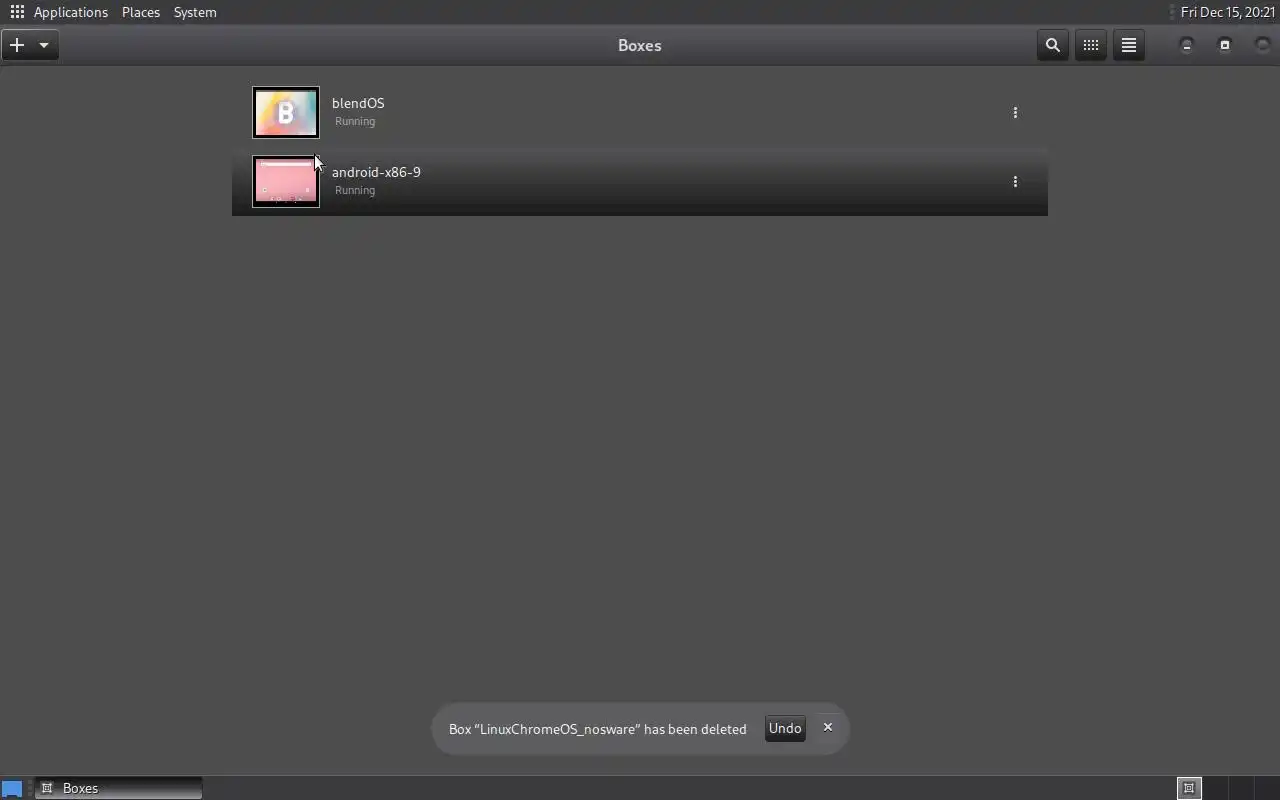Click the Running status under blendOS
Viewport: 1280px width, 800px height.
coord(355,121)
